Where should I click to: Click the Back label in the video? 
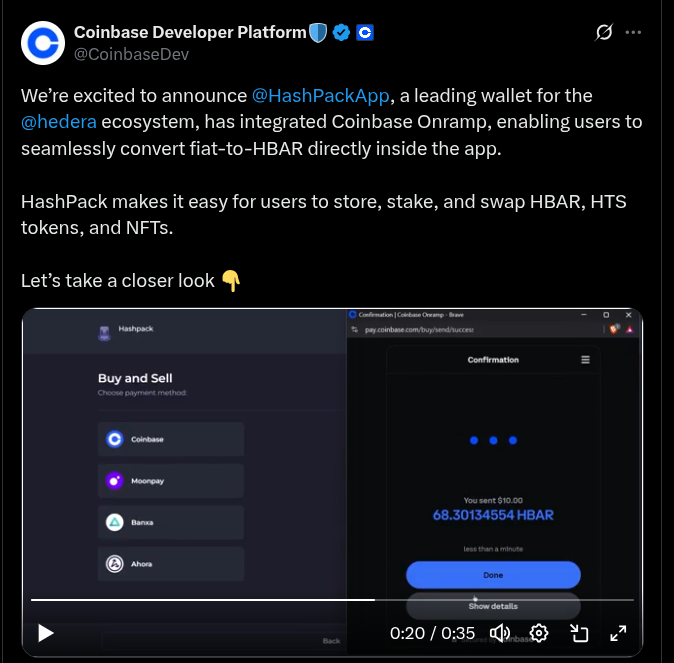pos(331,641)
